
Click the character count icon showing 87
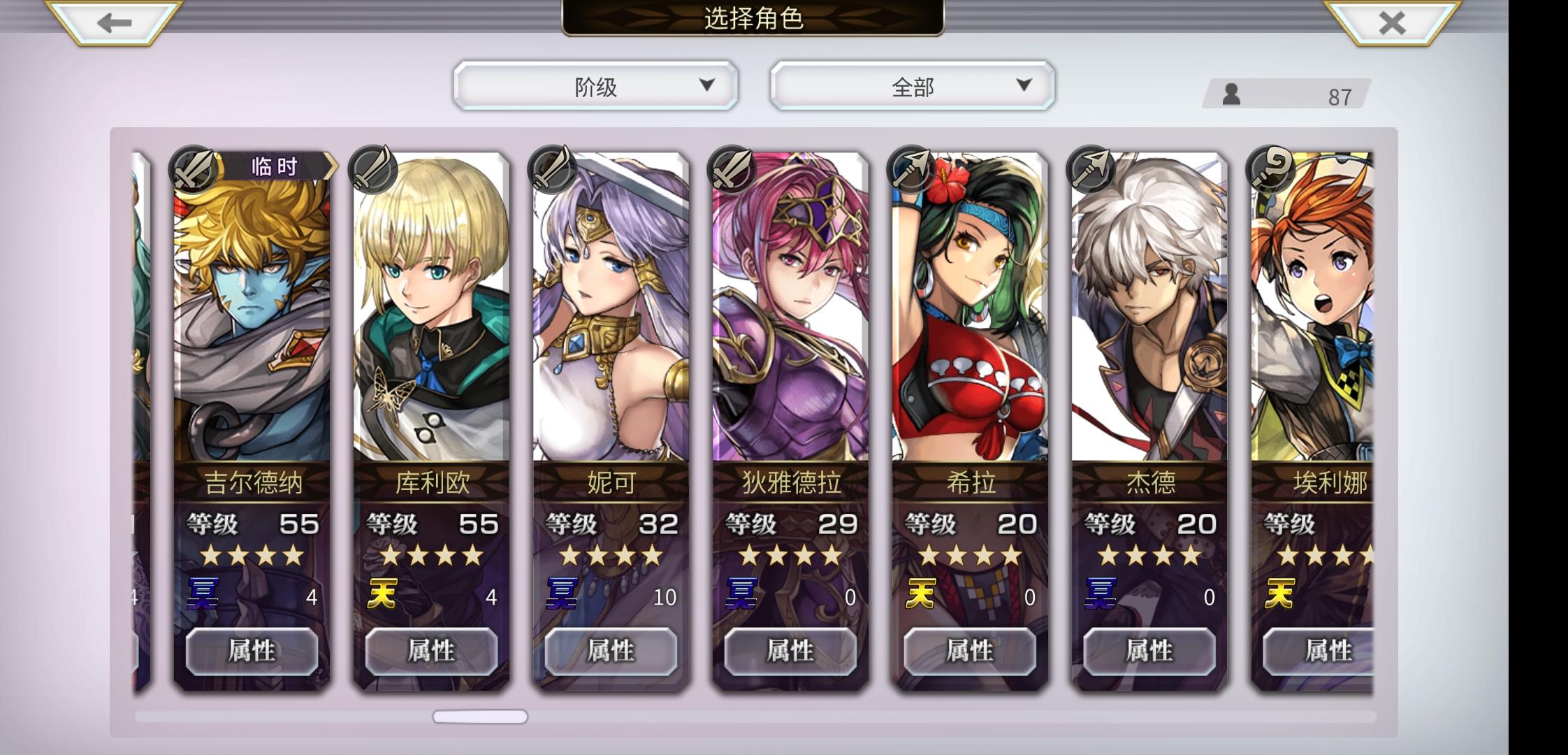pyautogui.click(x=1231, y=94)
